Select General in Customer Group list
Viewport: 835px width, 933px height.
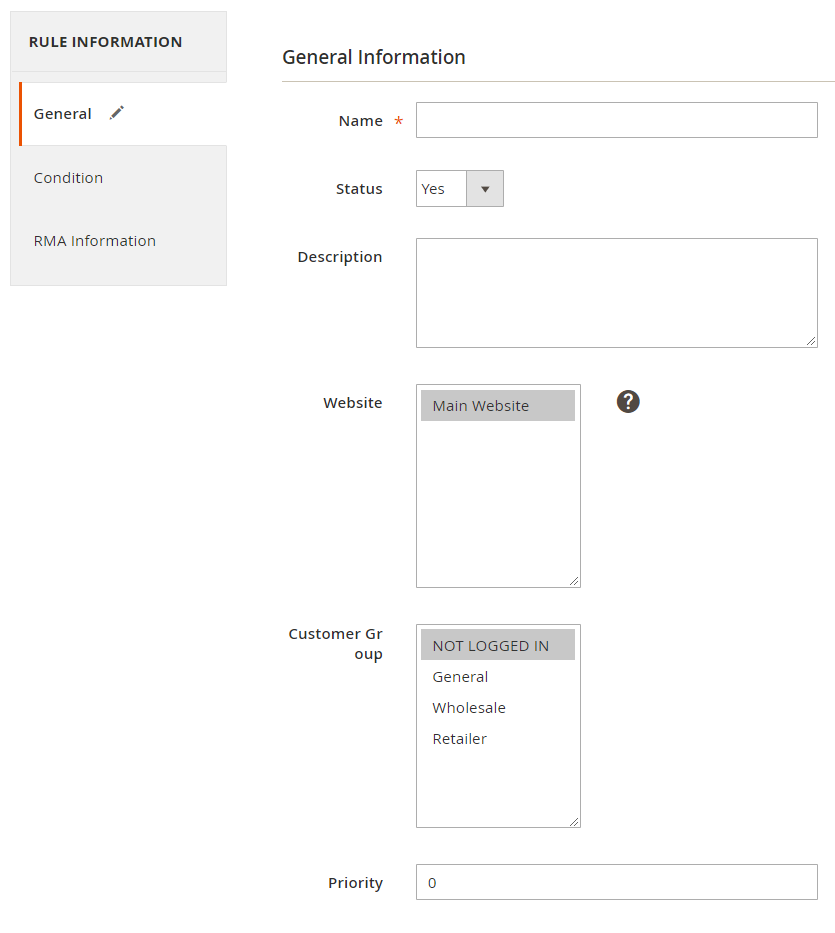461,677
